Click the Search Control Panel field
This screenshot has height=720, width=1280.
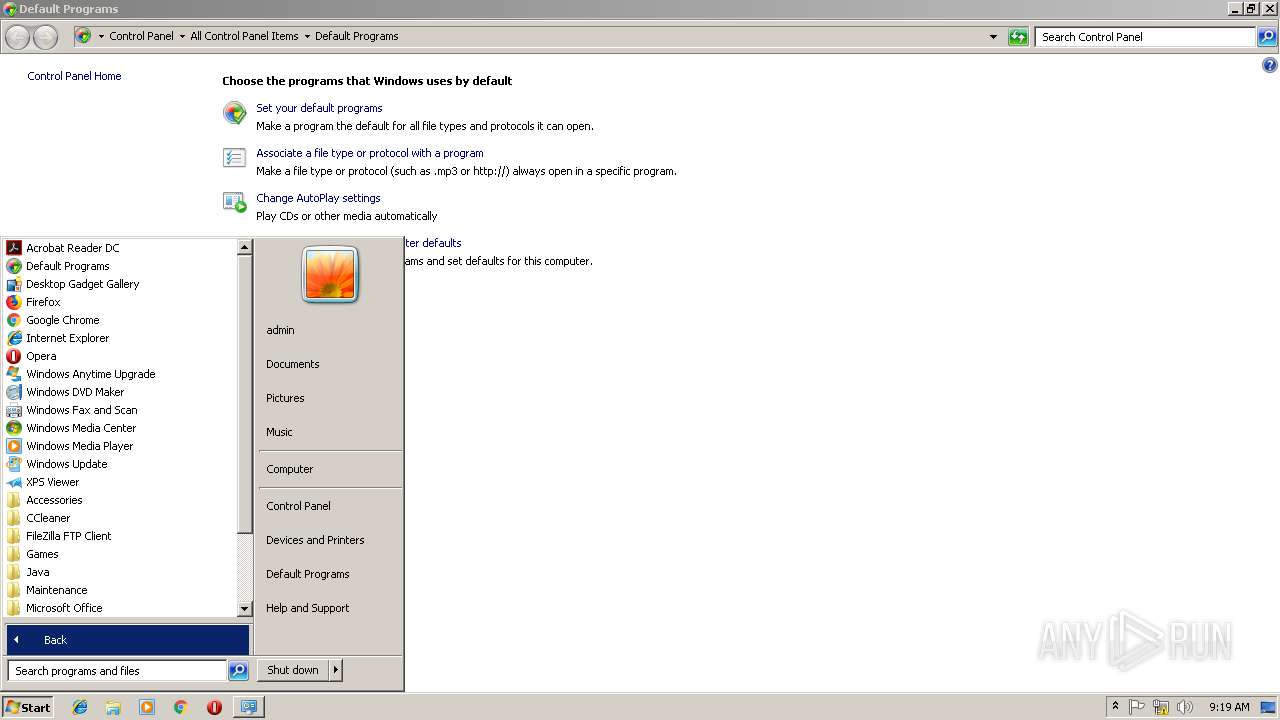1146,37
